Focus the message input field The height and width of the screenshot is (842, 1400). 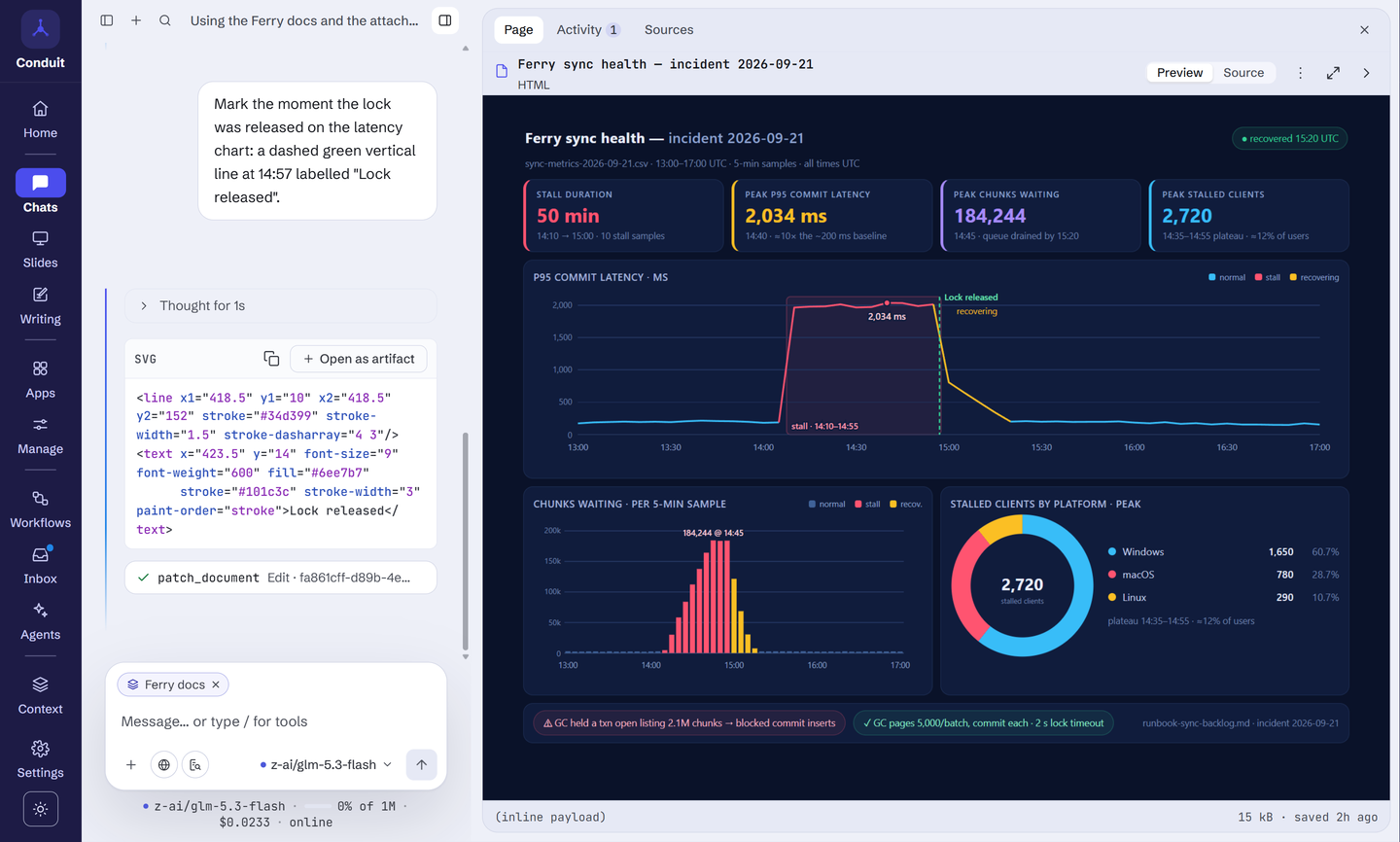(x=275, y=721)
